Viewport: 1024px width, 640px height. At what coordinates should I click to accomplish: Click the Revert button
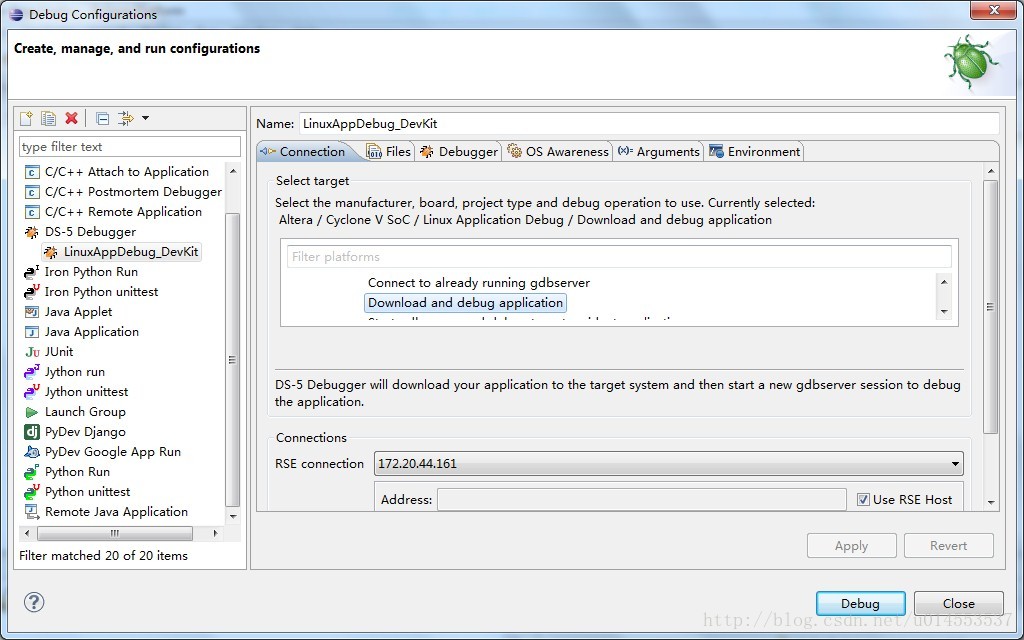point(949,546)
